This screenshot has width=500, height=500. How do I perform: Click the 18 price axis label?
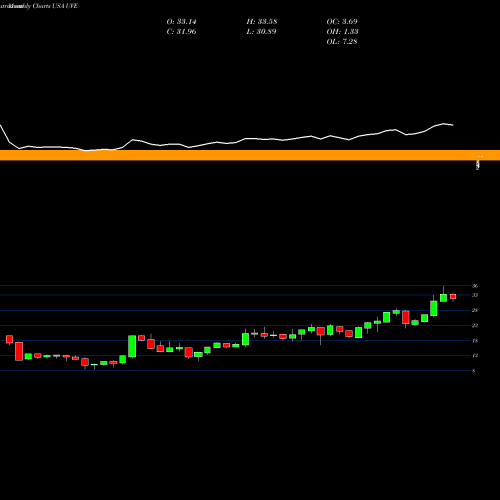475,341
